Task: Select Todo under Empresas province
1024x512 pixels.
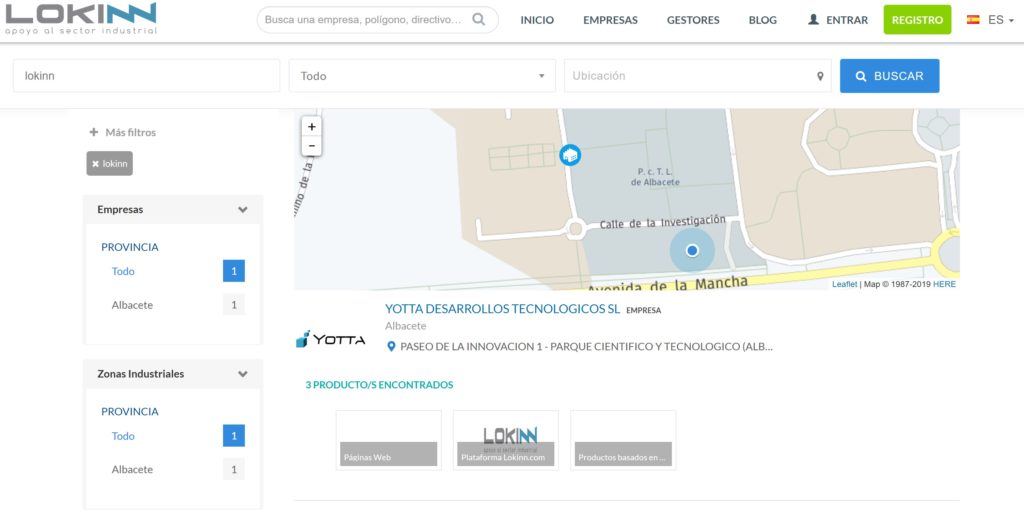Action: click(x=123, y=271)
